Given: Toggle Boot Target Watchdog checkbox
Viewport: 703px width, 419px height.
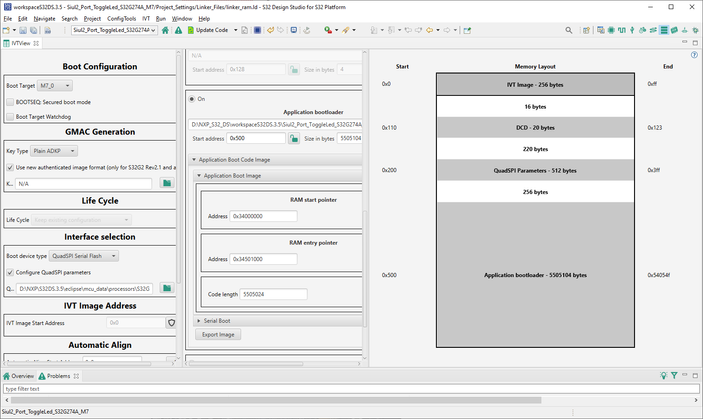Looking at the screenshot, I should click(x=11, y=116).
